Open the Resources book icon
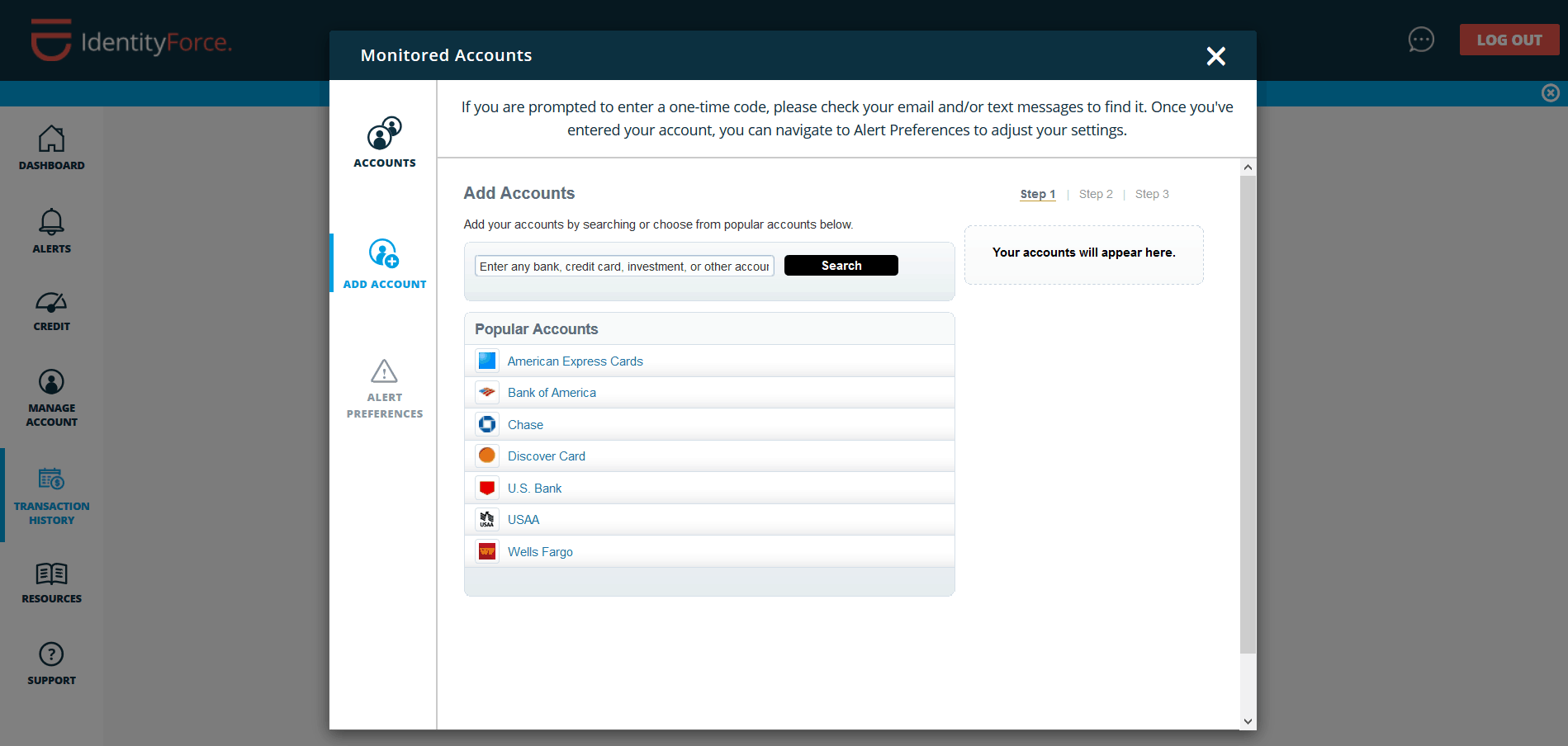Screen dimensions: 1568x746 pyautogui.click(x=51, y=574)
